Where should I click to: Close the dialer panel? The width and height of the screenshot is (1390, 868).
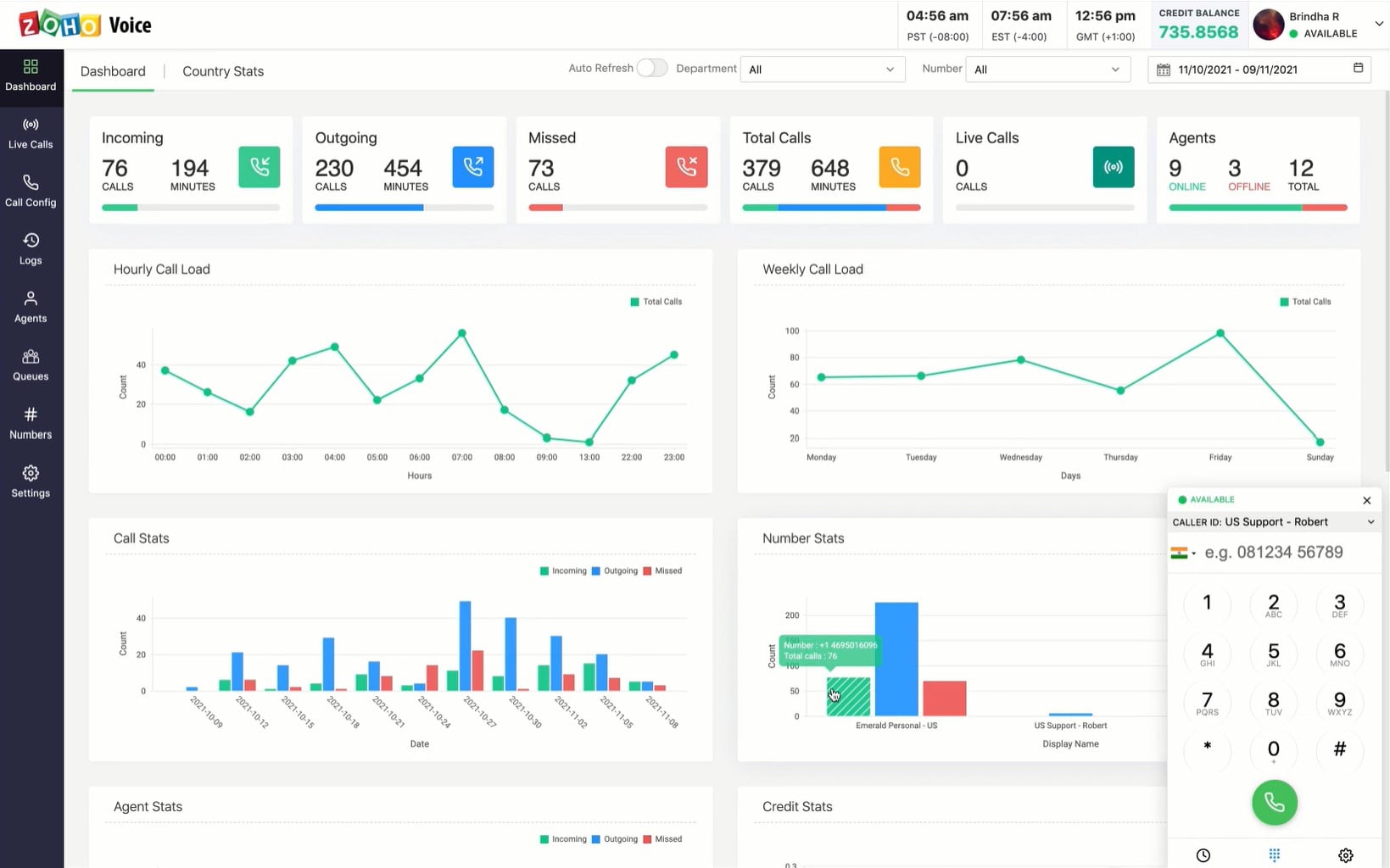click(1366, 500)
